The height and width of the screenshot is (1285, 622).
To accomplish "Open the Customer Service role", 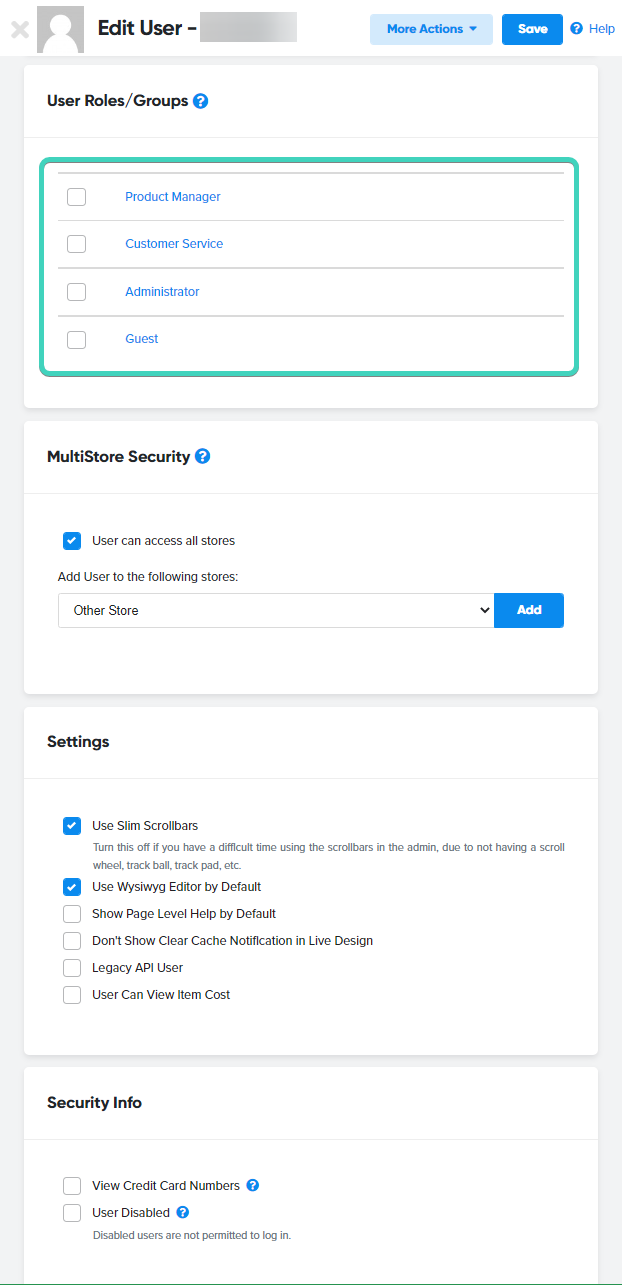I will [174, 243].
